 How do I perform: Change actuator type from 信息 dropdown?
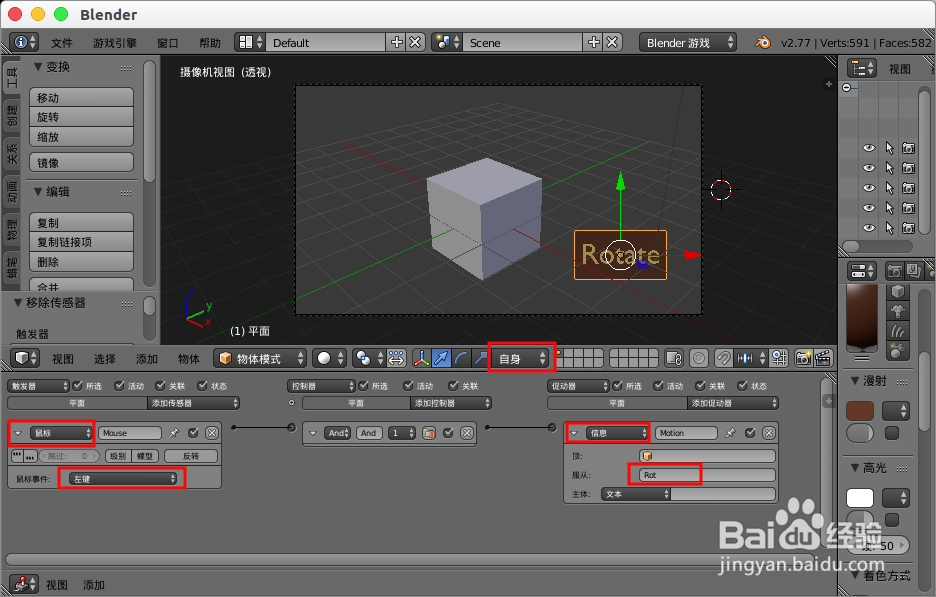(x=617, y=433)
